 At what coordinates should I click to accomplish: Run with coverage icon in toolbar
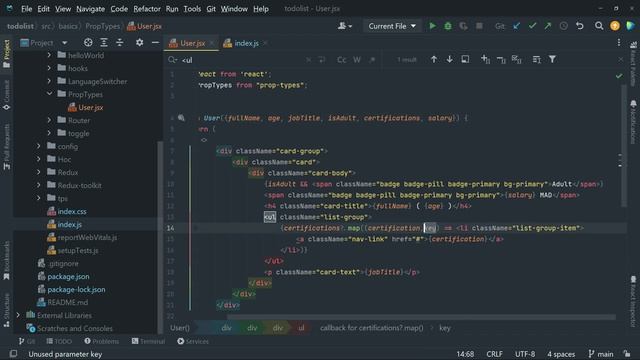(463, 26)
